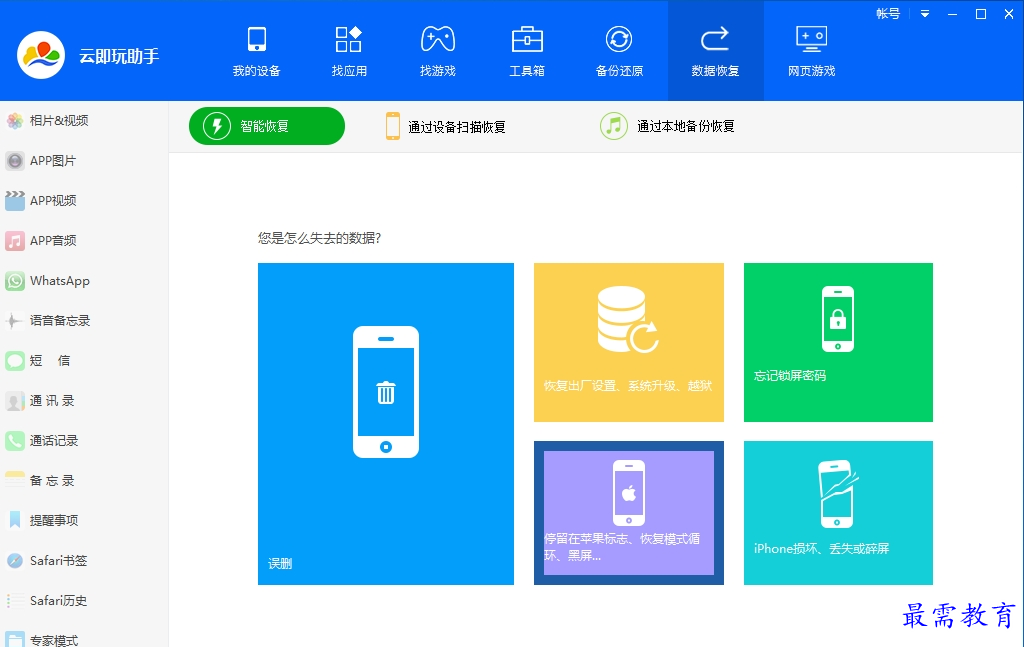This screenshot has height=647, width=1024.
Task: Select WhatsApp in the sidebar
Action: (x=84, y=281)
